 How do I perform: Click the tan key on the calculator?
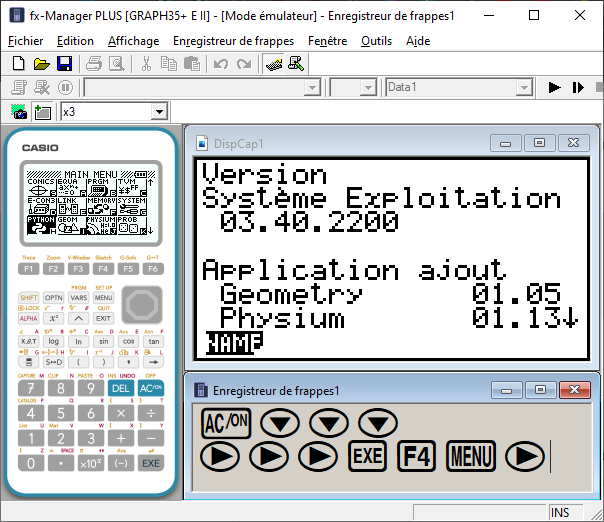coord(154,341)
